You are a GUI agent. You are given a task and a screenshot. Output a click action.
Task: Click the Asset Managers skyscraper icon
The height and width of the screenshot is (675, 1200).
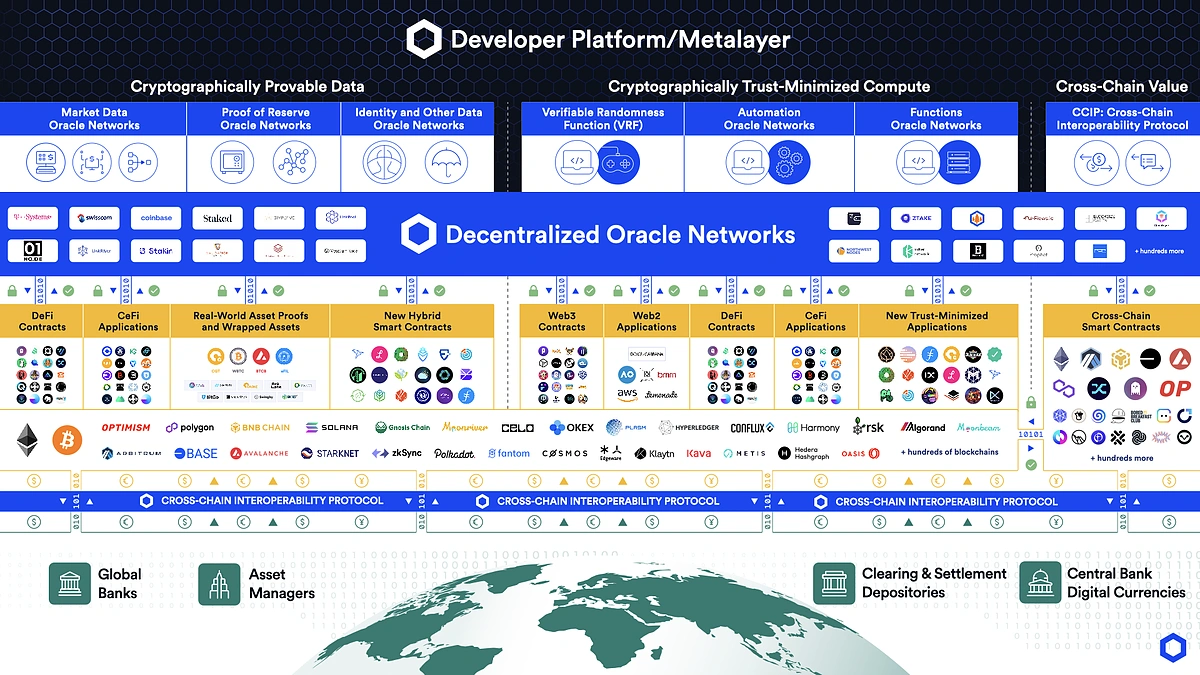pos(219,583)
